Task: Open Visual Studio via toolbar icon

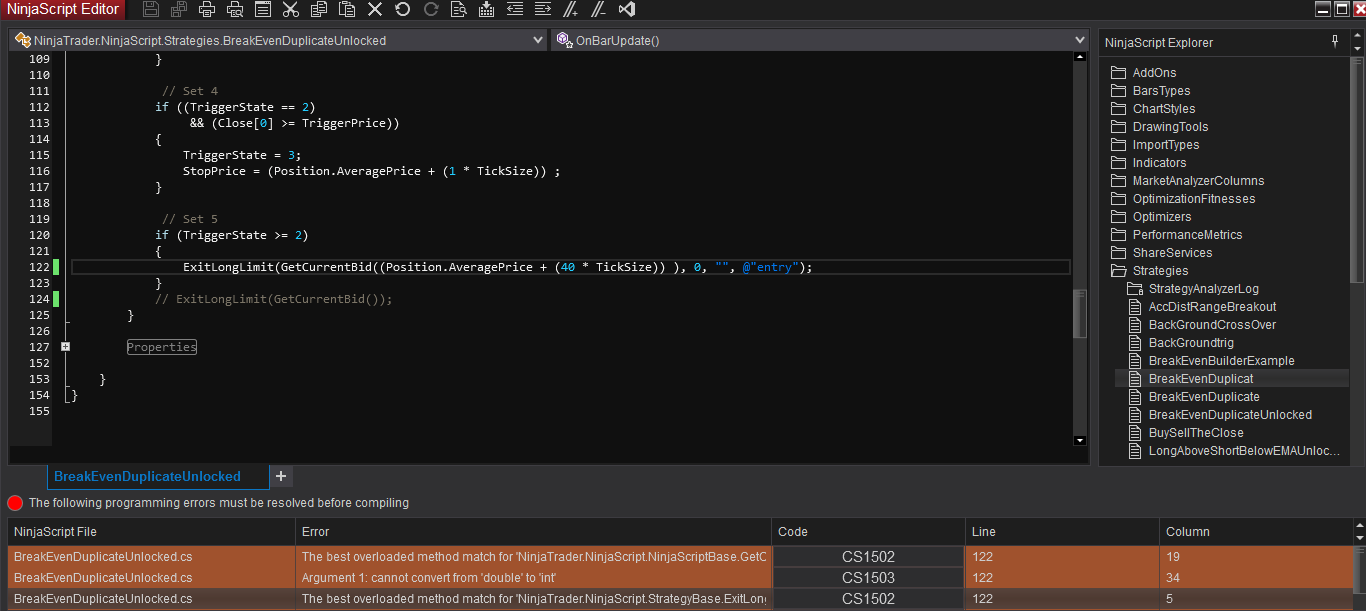Action: 627,10
